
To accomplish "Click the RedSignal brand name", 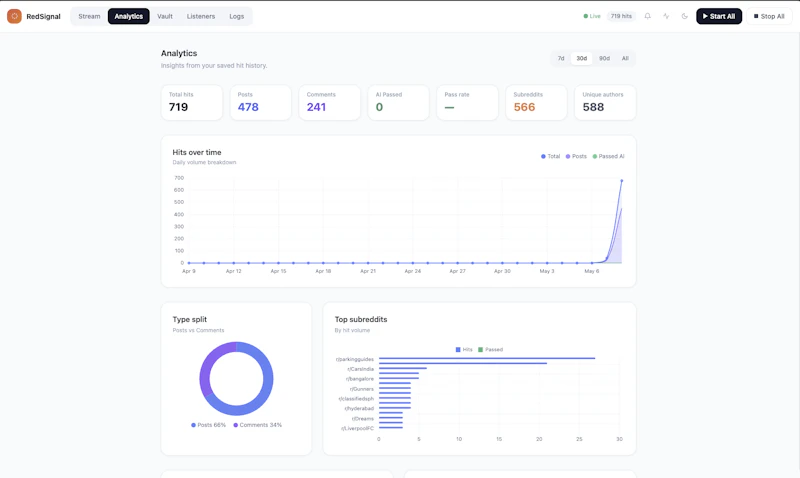I will 43,16.
